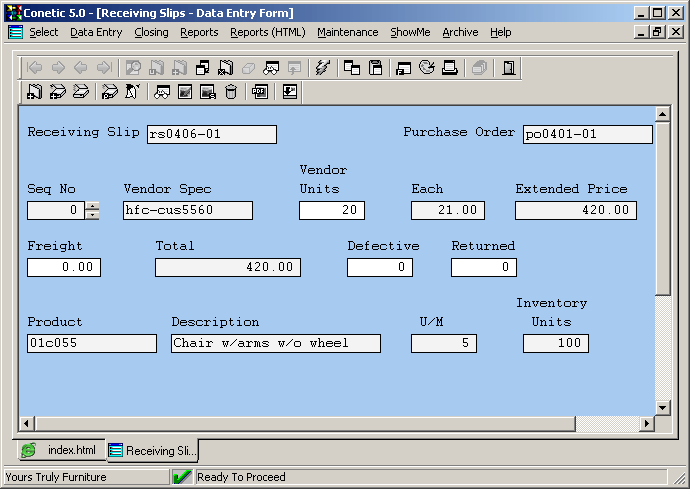Viewport: 690px width, 489px height.
Task: Open the Maintenance menu
Action: pos(347,32)
